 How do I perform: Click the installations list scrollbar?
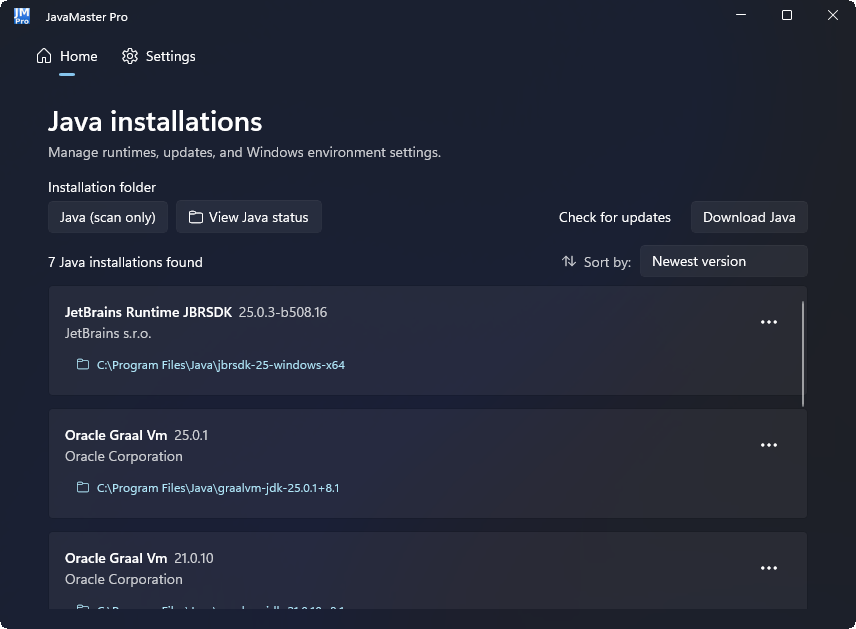(x=803, y=354)
